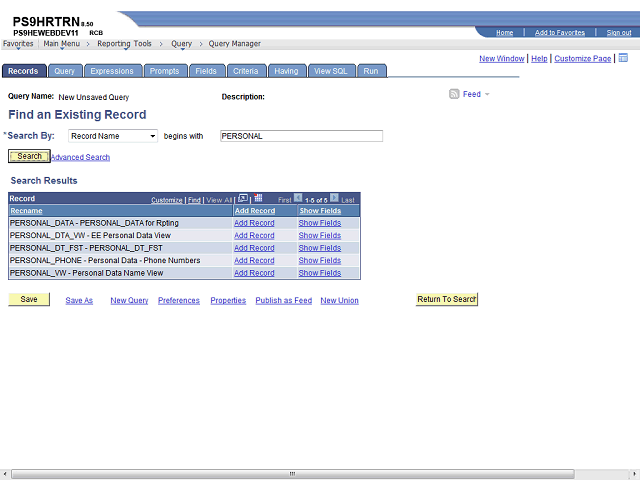Click the Customize Page link
The image size is (640, 480).
[582, 58]
